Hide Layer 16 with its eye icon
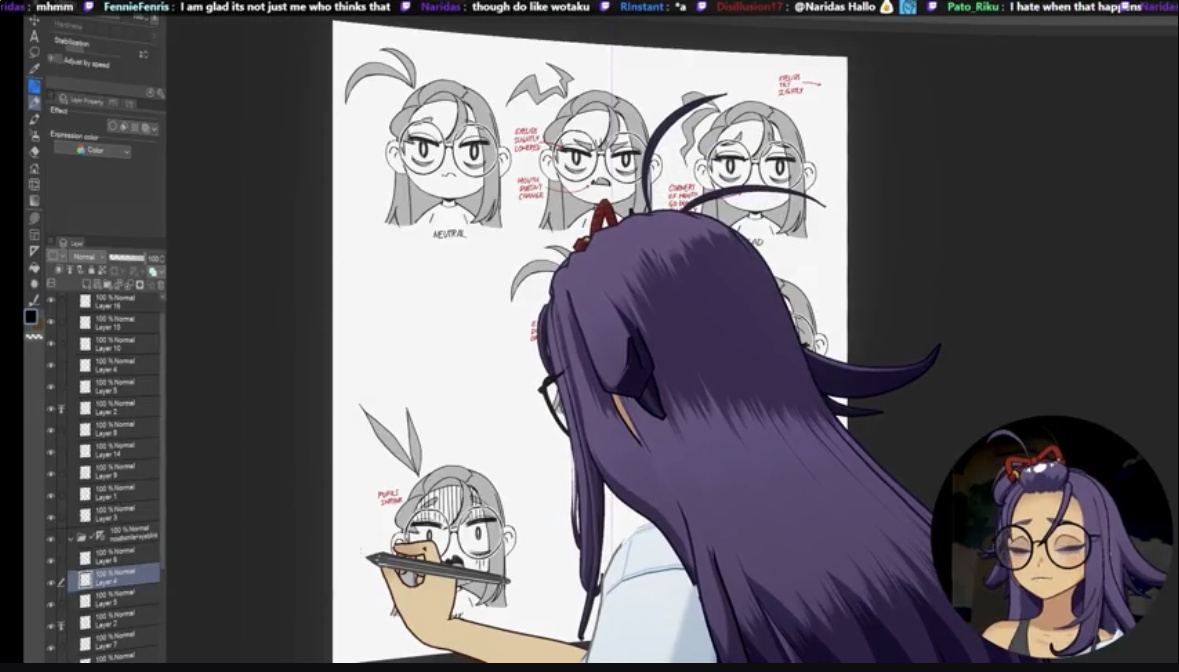This screenshot has width=1179, height=672. coord(51,300)
